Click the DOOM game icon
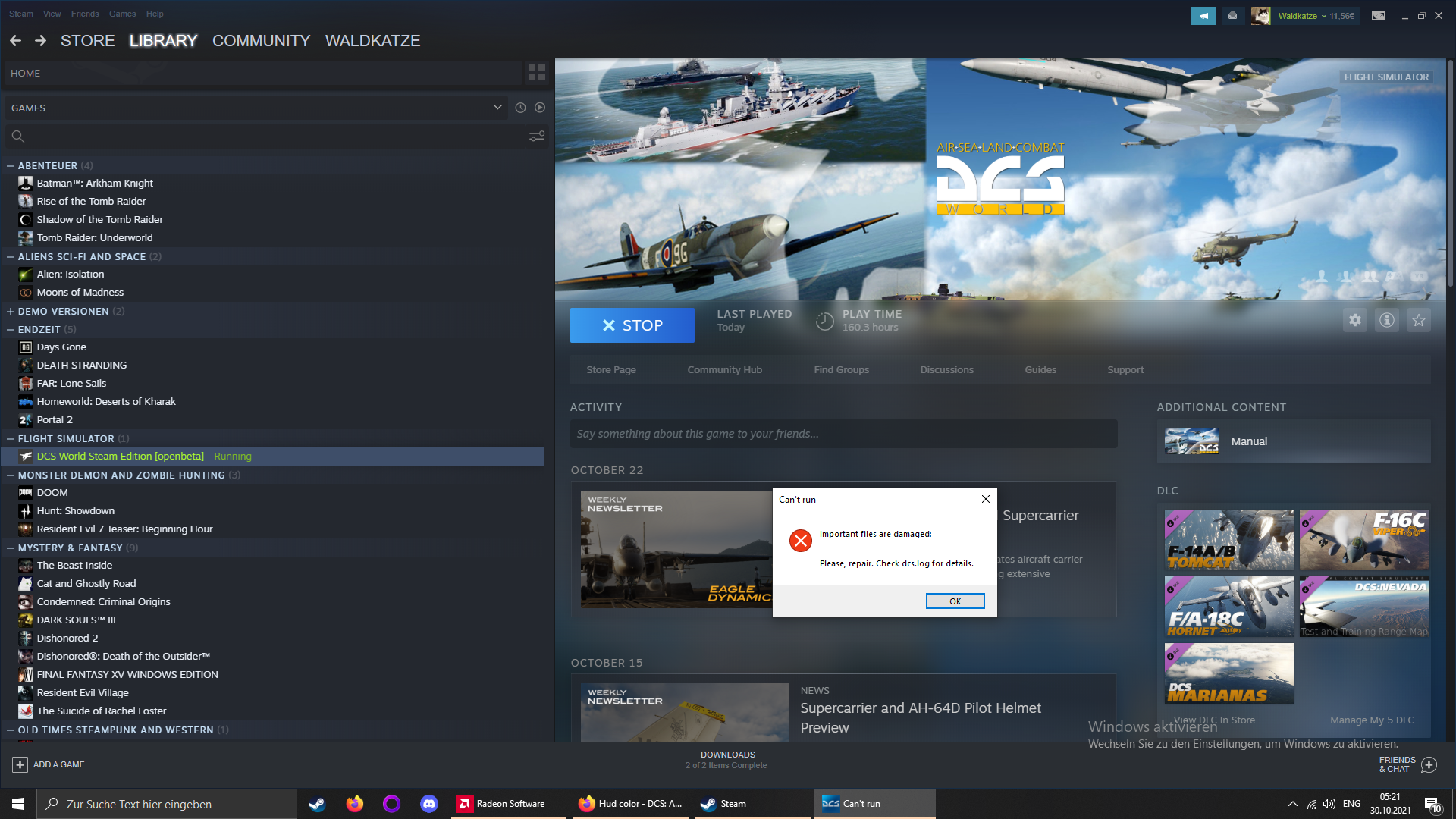 (26, 492)
